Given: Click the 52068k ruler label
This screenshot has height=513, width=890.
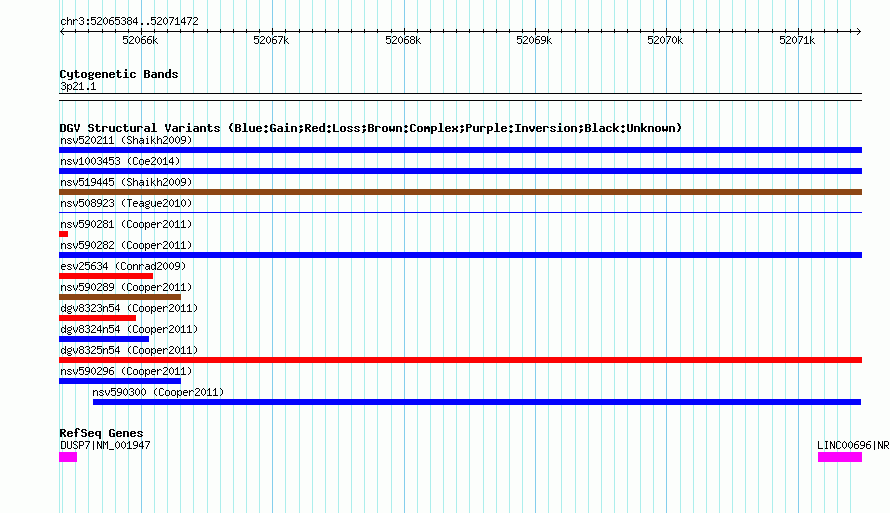Looking at the screenshot, I should click(x=403, y=40).
